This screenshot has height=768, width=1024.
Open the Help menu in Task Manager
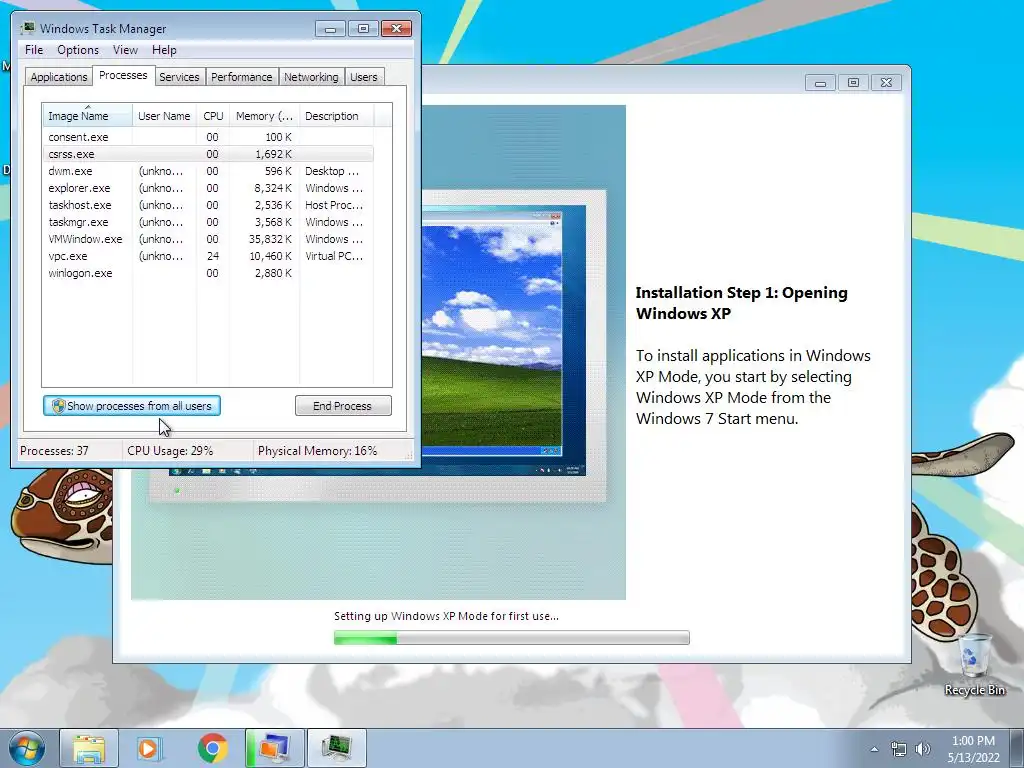click(164, 50)
